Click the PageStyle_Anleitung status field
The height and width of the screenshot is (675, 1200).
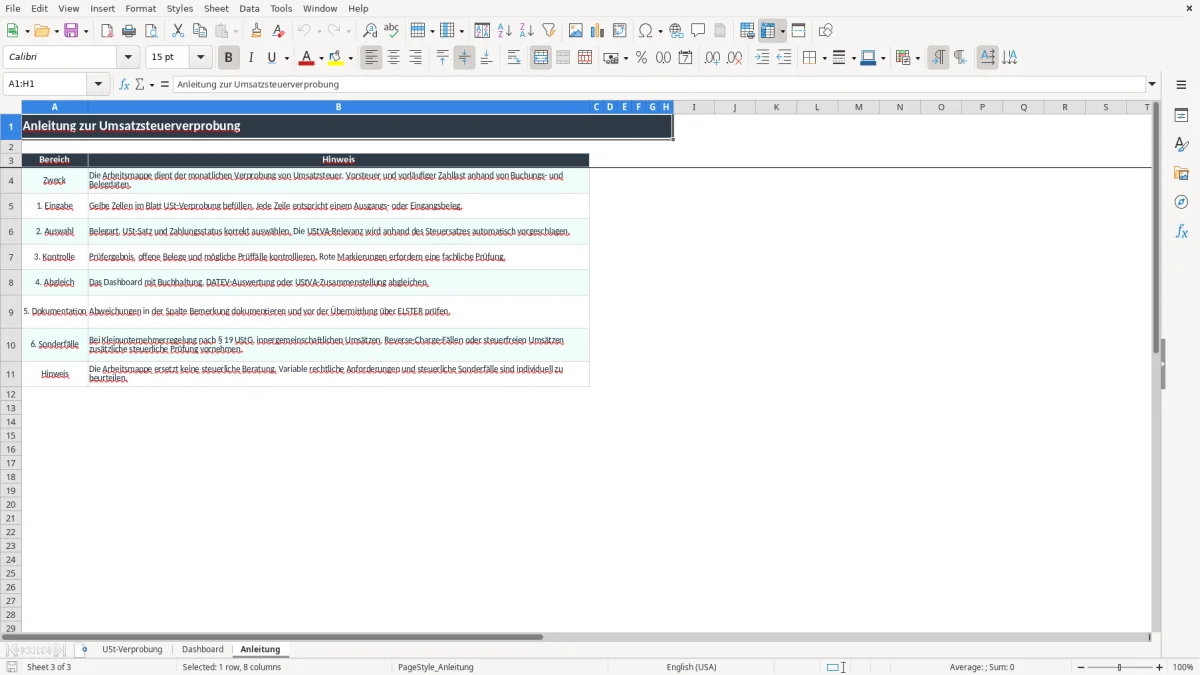click(x=436, y=667)
